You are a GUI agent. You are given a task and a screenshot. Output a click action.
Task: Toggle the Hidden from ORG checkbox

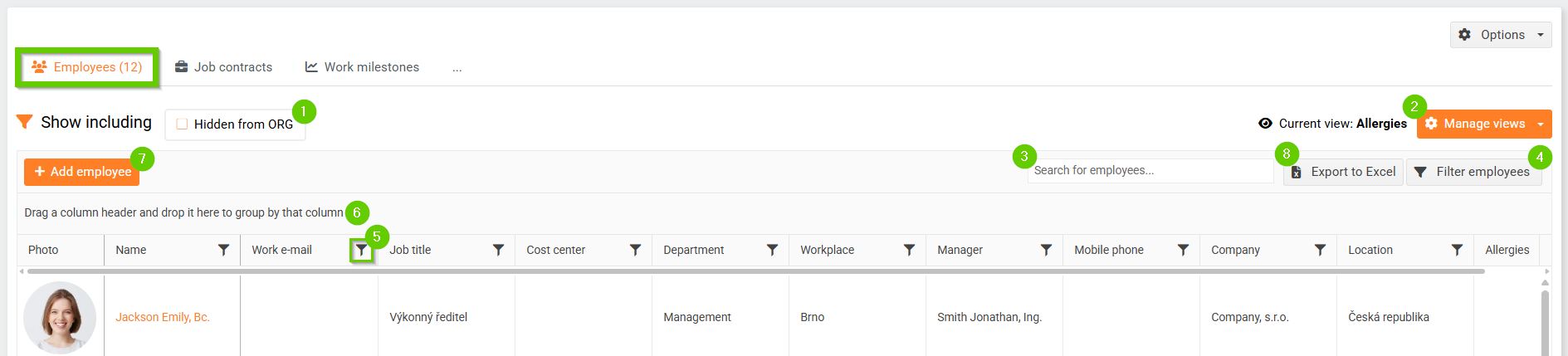pos(183,124)
